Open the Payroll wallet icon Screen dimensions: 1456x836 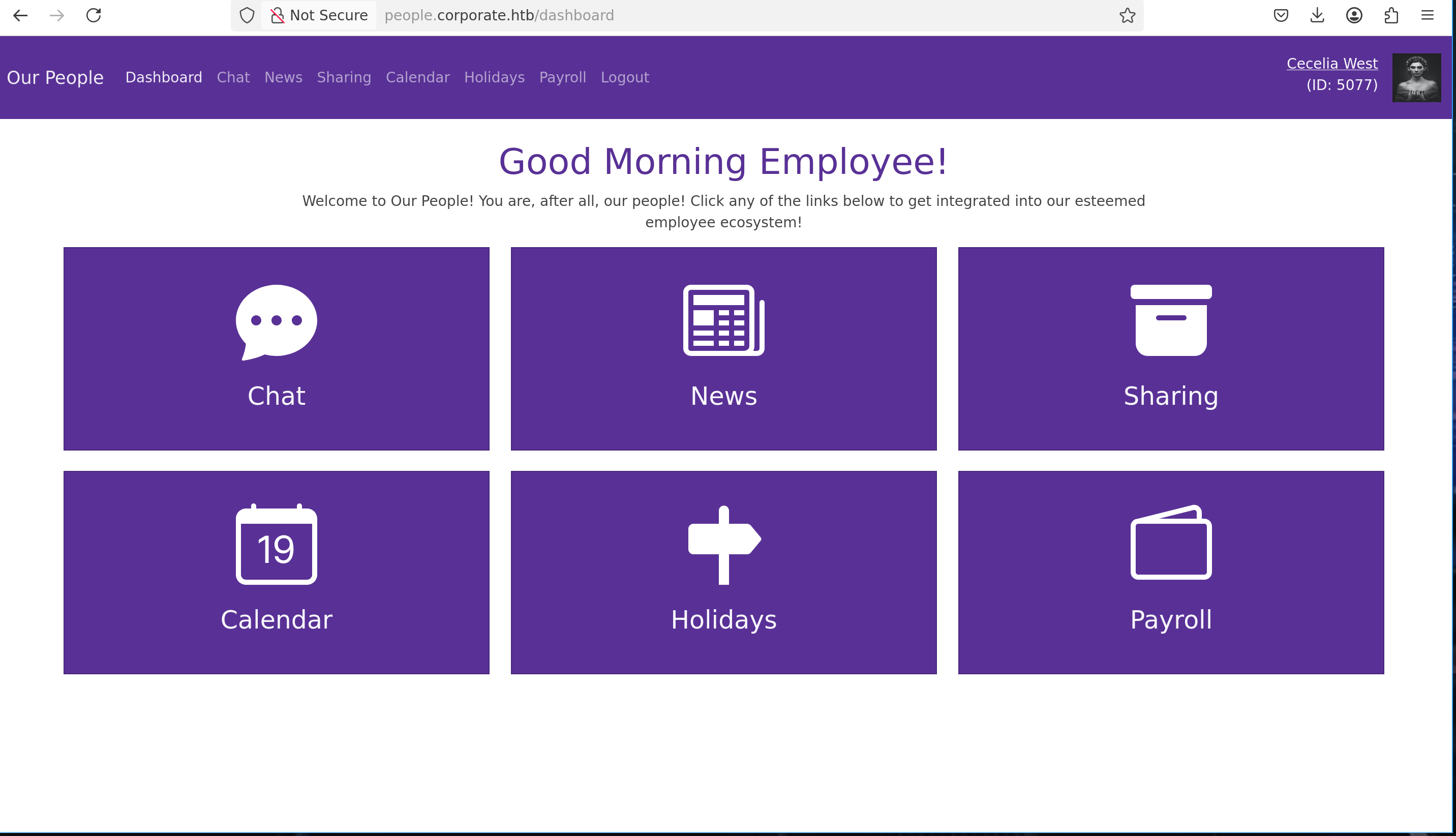(1170, 543)
